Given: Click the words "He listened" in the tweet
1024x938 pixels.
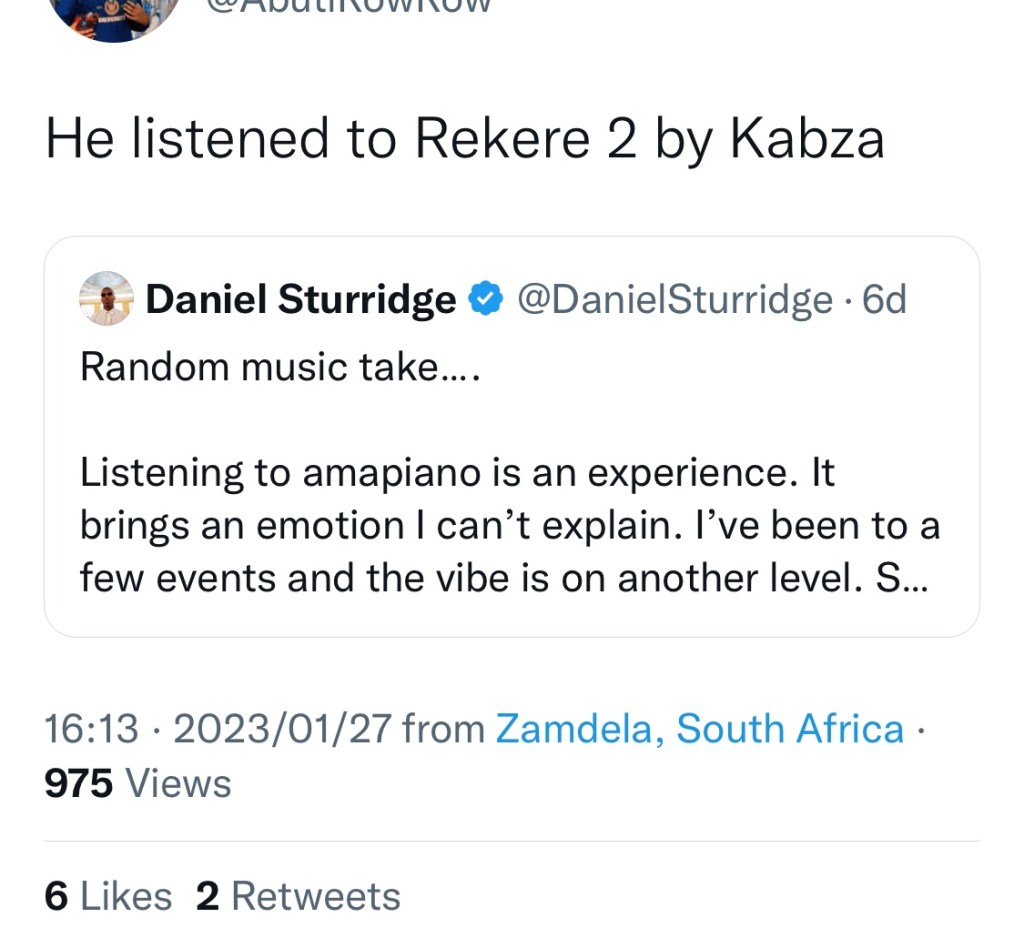Looking at the screenshot, I should point(188,139).
